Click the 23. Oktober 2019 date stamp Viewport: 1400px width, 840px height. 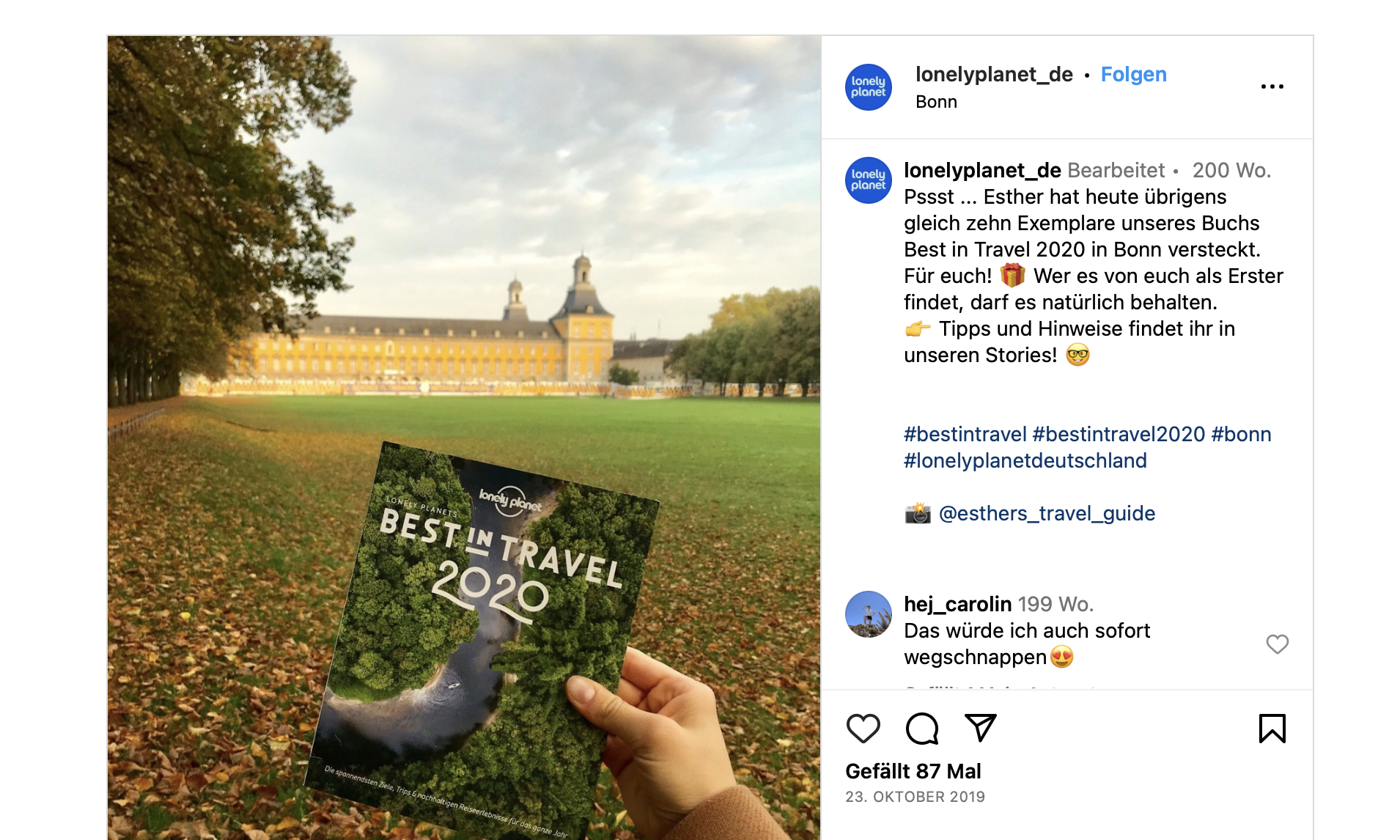click(x=915, y=797)
